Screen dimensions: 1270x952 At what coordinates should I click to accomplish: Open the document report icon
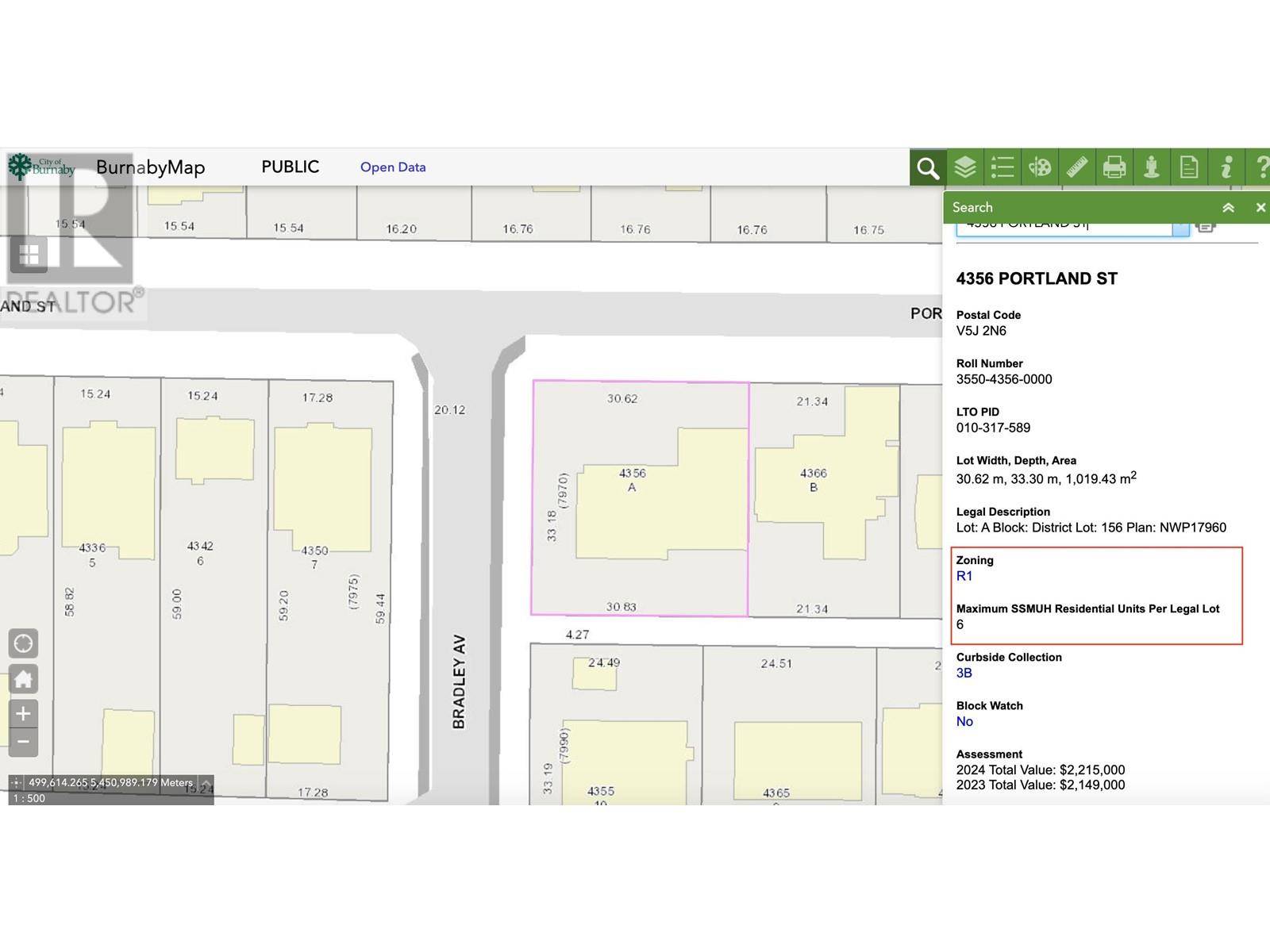(1189, 167)
